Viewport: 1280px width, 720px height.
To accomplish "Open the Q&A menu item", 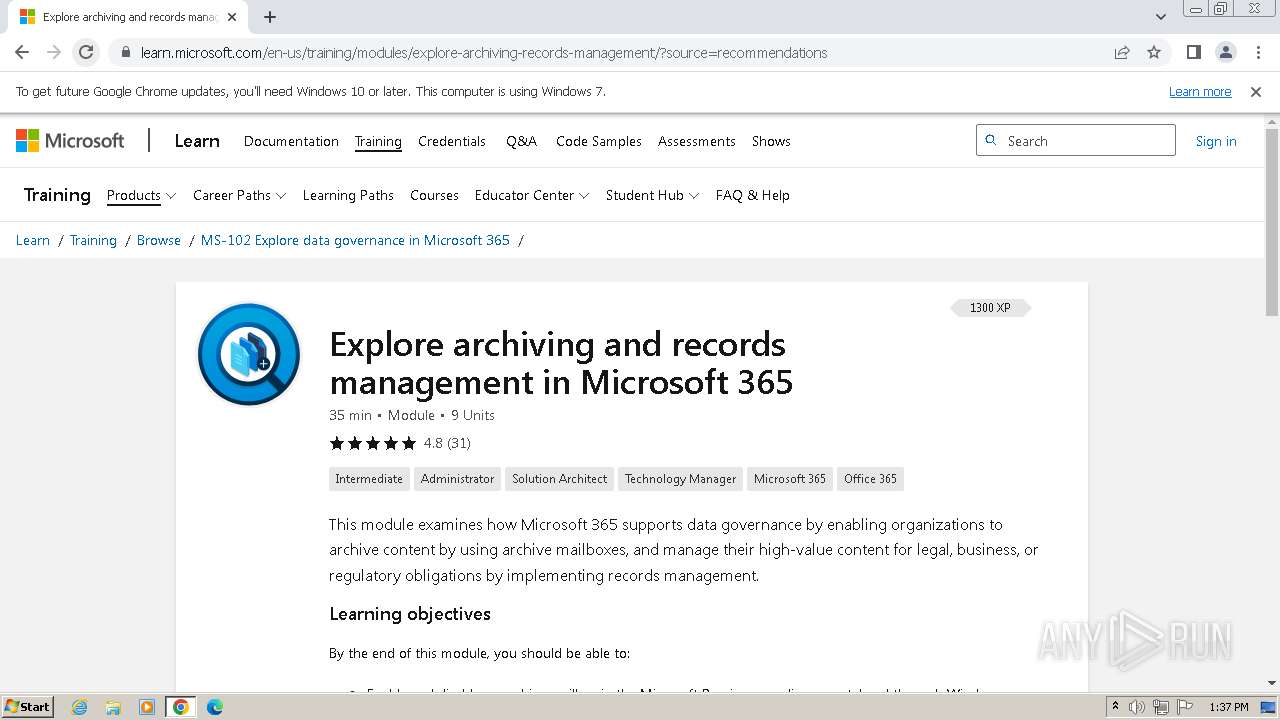I will 521,141.
